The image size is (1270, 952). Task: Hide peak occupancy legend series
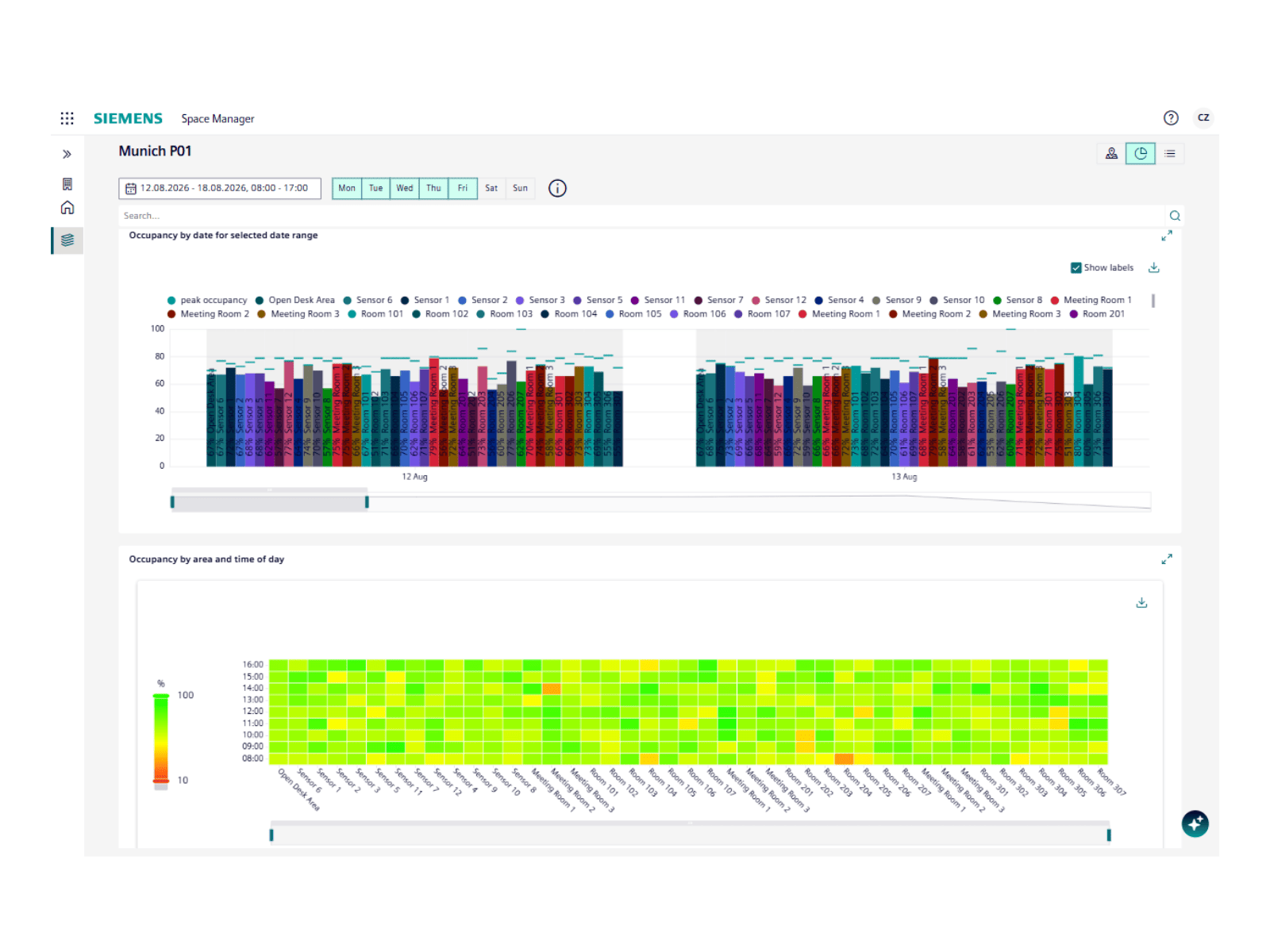207,301
